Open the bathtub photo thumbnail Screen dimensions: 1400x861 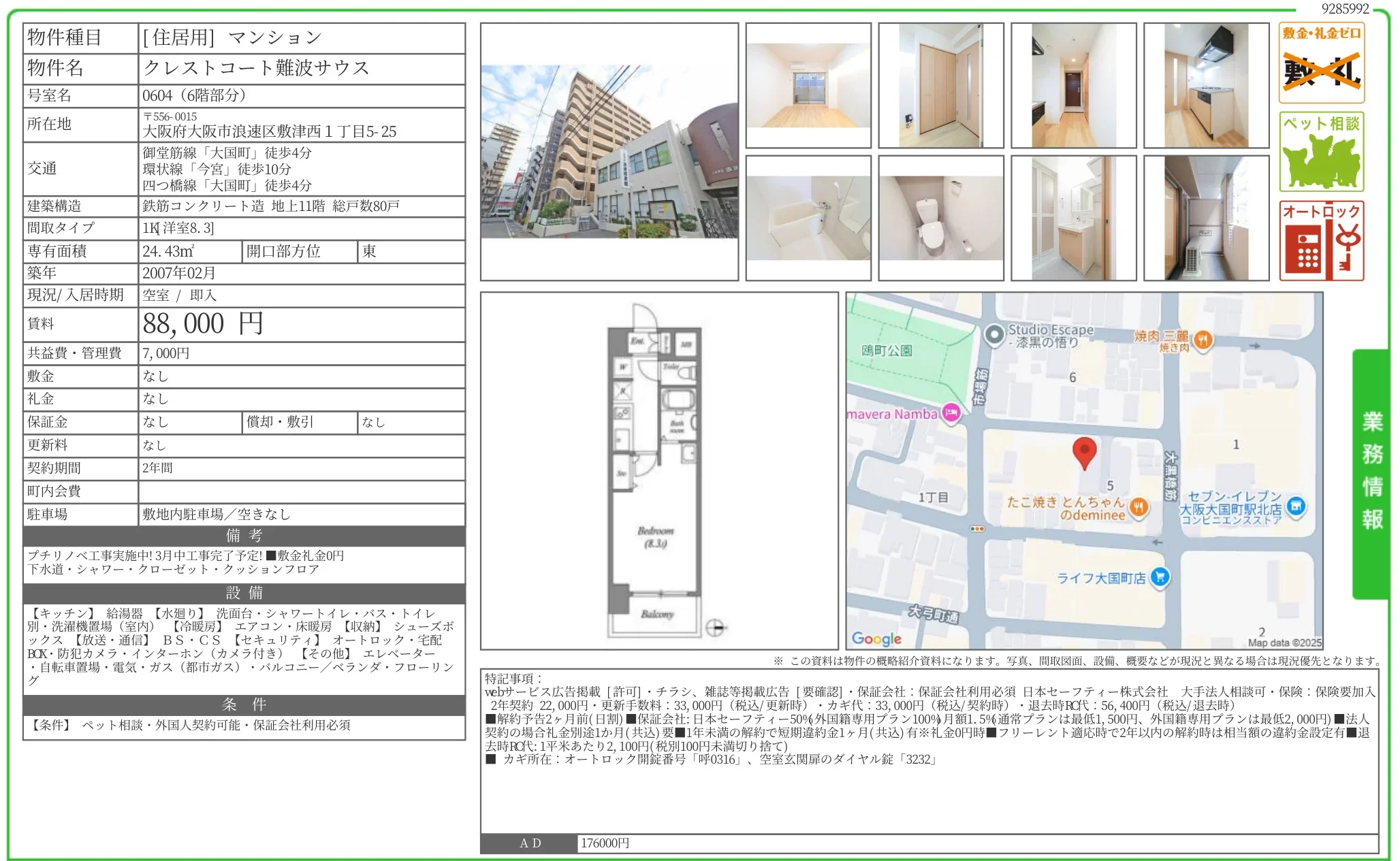[x=810, y=218]
